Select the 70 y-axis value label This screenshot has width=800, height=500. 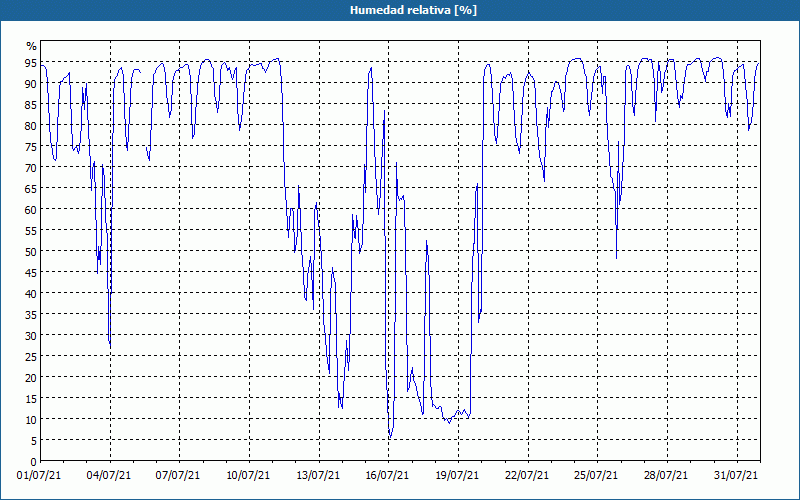31,168
